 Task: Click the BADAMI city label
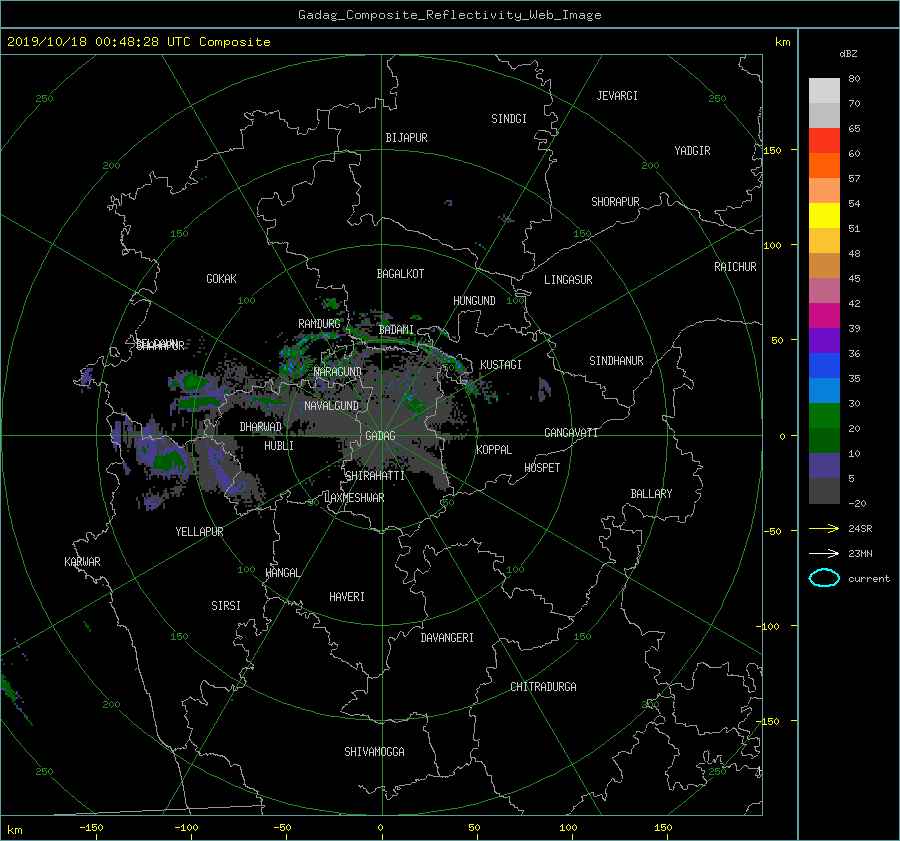coord(396,330)
